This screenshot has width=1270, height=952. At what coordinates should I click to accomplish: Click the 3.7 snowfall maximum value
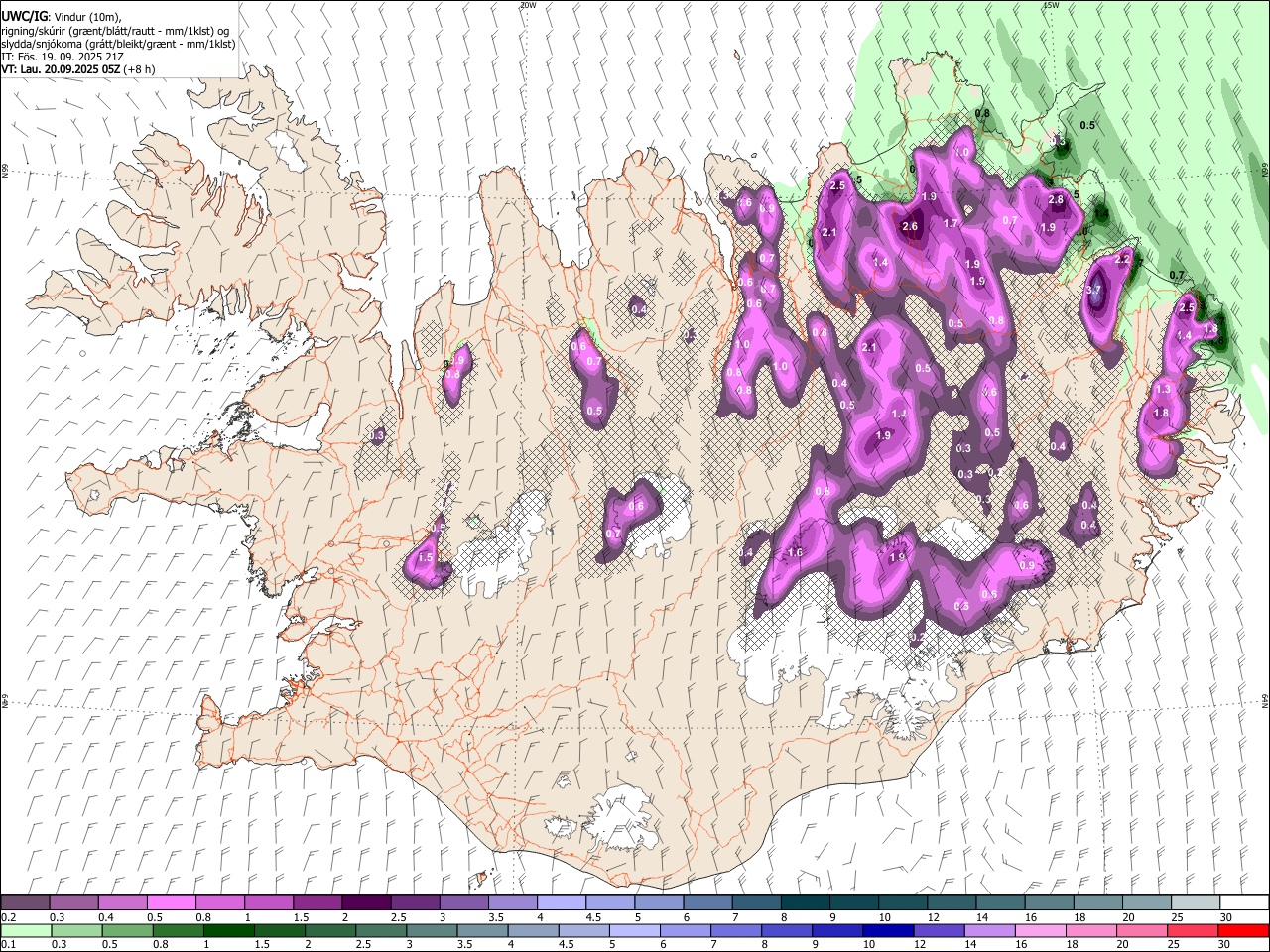pyautogui.click(x=1094, y=290)
